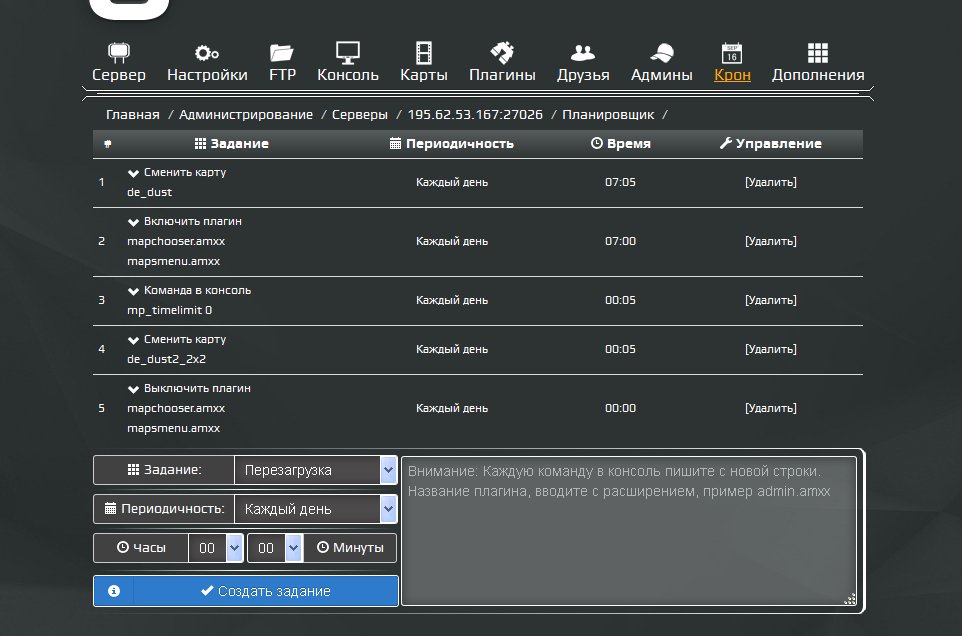Focus the console commands text area
The height and width of the screenshot is (636, 962).
629,531
